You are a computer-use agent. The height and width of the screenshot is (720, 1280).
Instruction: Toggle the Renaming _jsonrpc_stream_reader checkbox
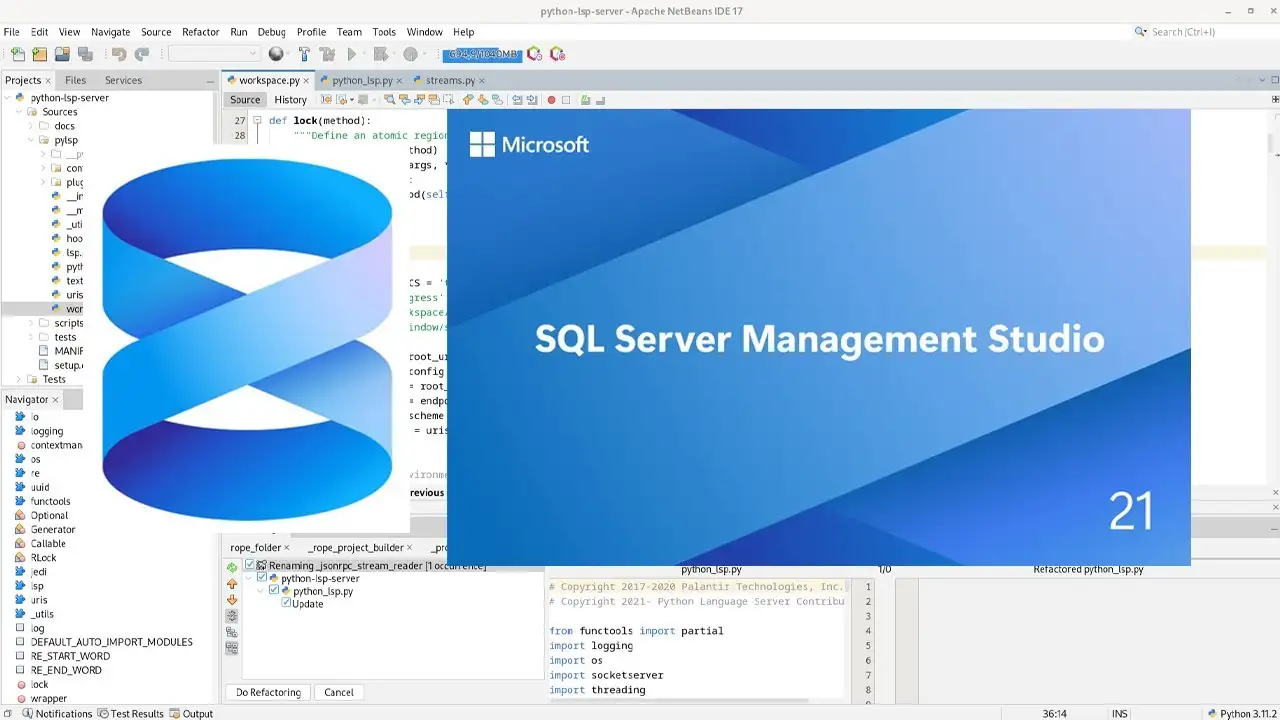(249, 565)
